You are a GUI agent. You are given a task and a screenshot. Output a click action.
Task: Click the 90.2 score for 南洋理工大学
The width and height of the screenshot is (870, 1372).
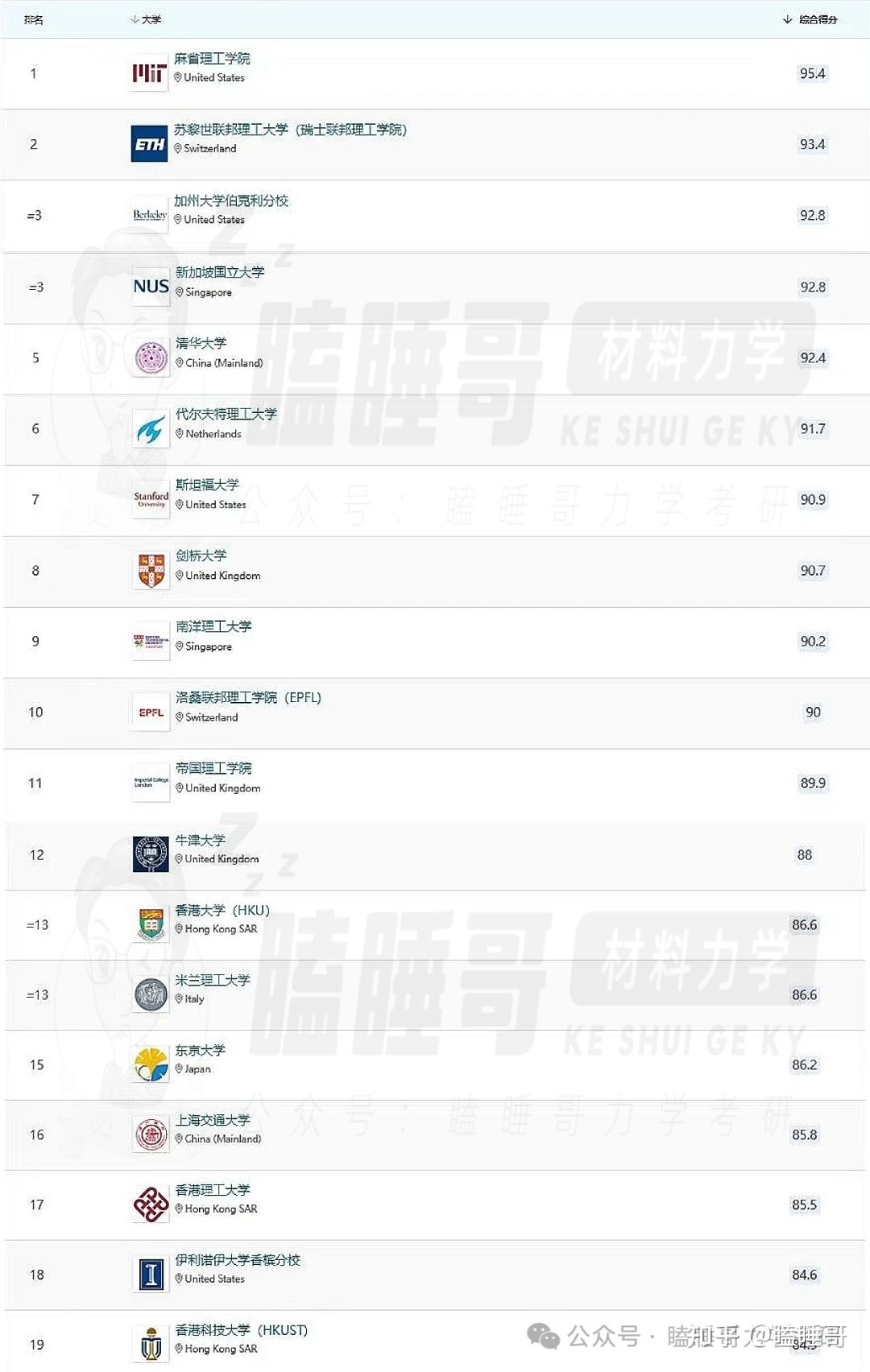813,642
